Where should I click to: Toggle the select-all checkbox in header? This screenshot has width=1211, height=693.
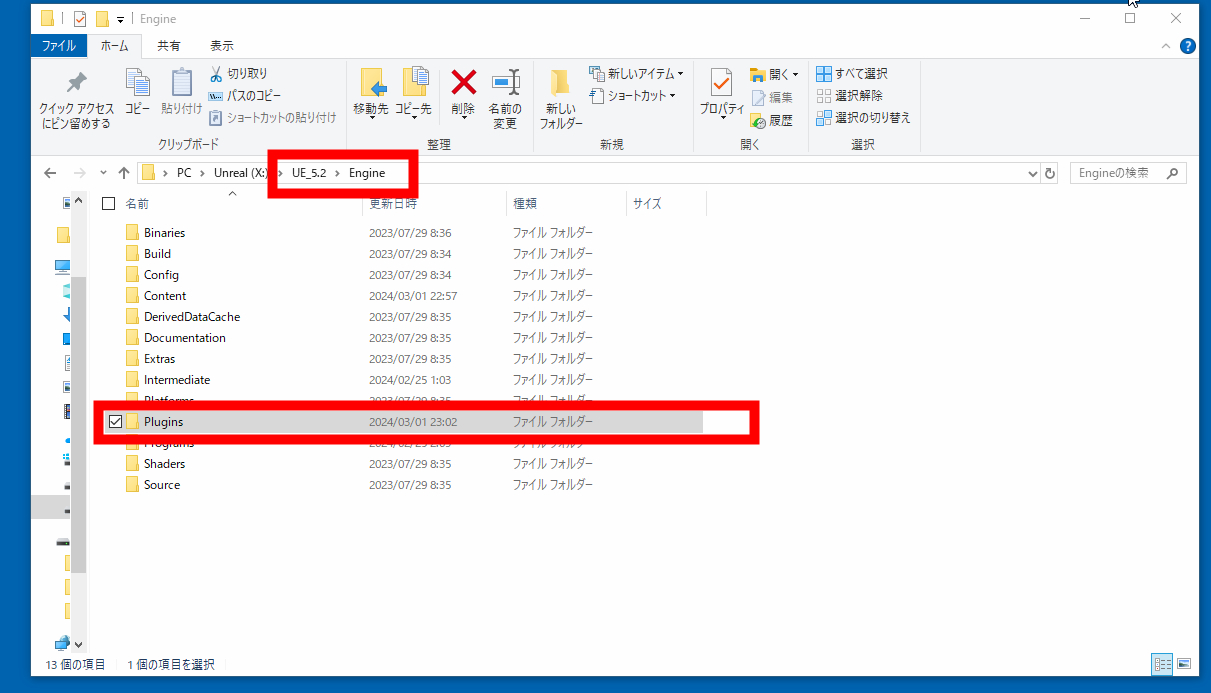(x=109, y=204)
